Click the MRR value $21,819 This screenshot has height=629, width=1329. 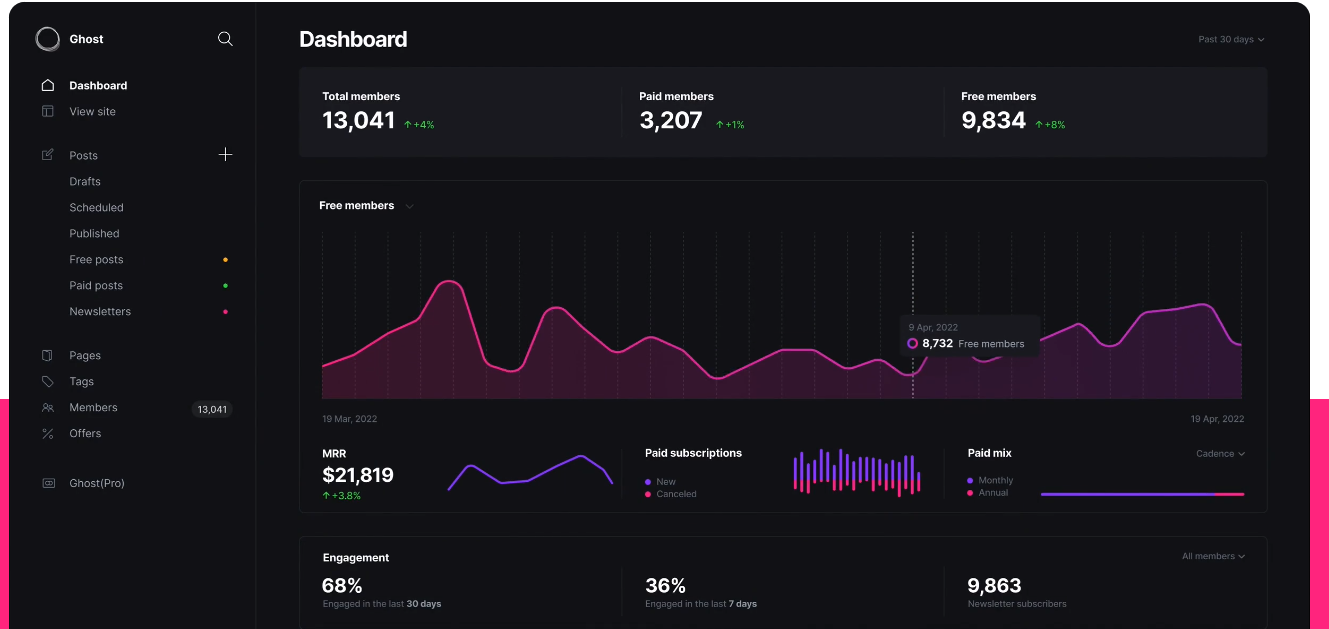(x=358, y=475)
